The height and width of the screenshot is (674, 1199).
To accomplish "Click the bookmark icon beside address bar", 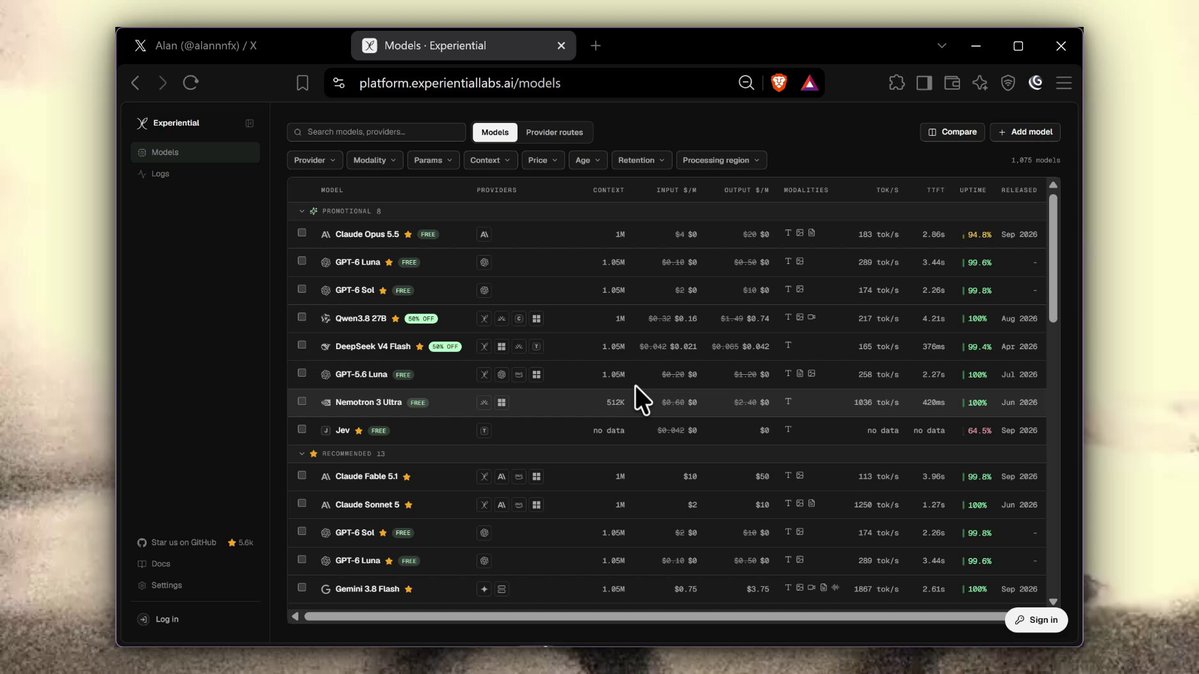I will coord(303,83).
